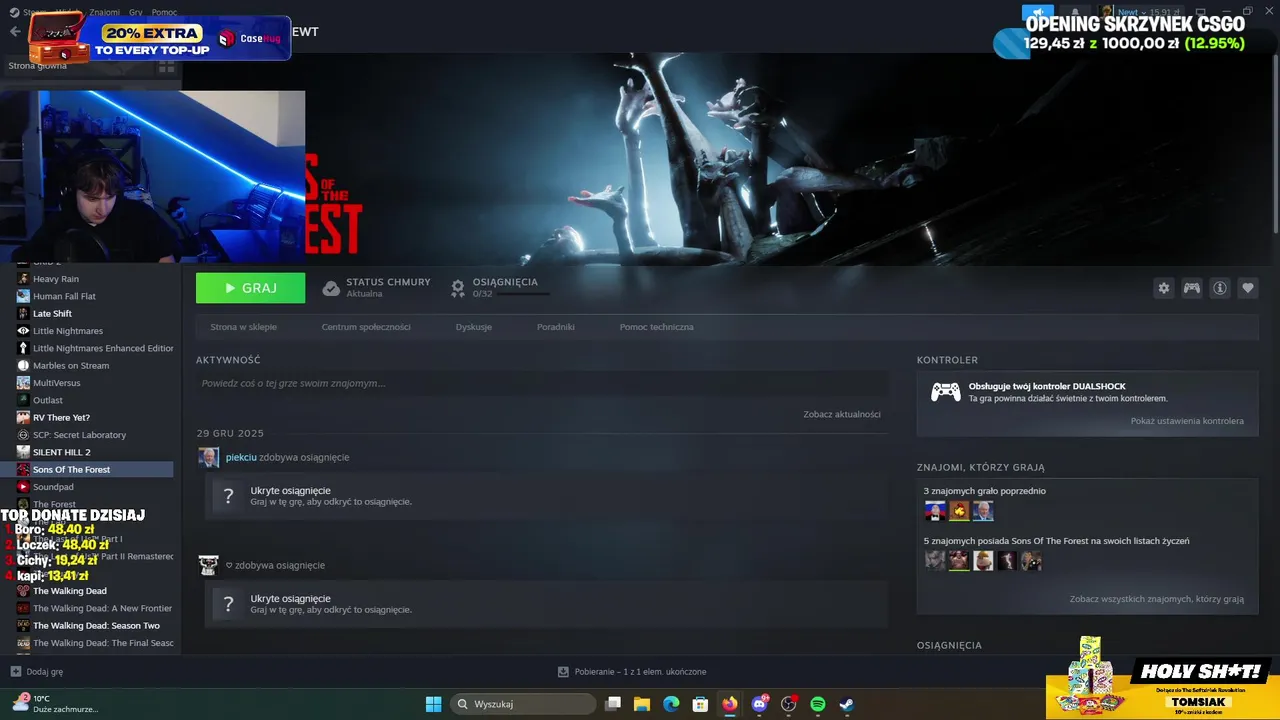
Task: Click Pokaż ustawienia kontrolera
Action: click(x=1187, y=421)
